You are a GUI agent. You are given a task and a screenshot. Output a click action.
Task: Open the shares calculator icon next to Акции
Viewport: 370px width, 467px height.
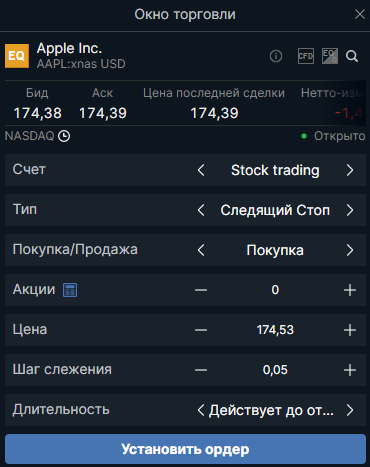pyautogui.click(x=70, y=290)
